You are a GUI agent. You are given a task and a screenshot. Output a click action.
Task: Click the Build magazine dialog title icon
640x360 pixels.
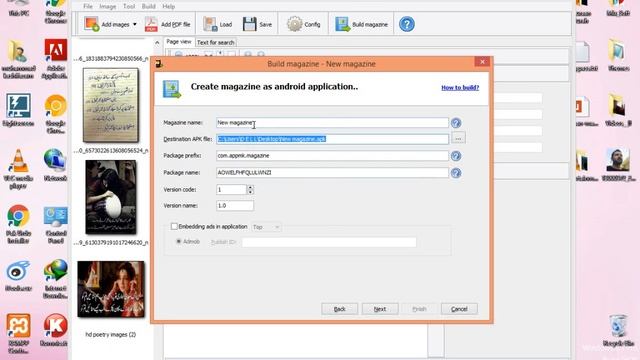coord(159,64)
